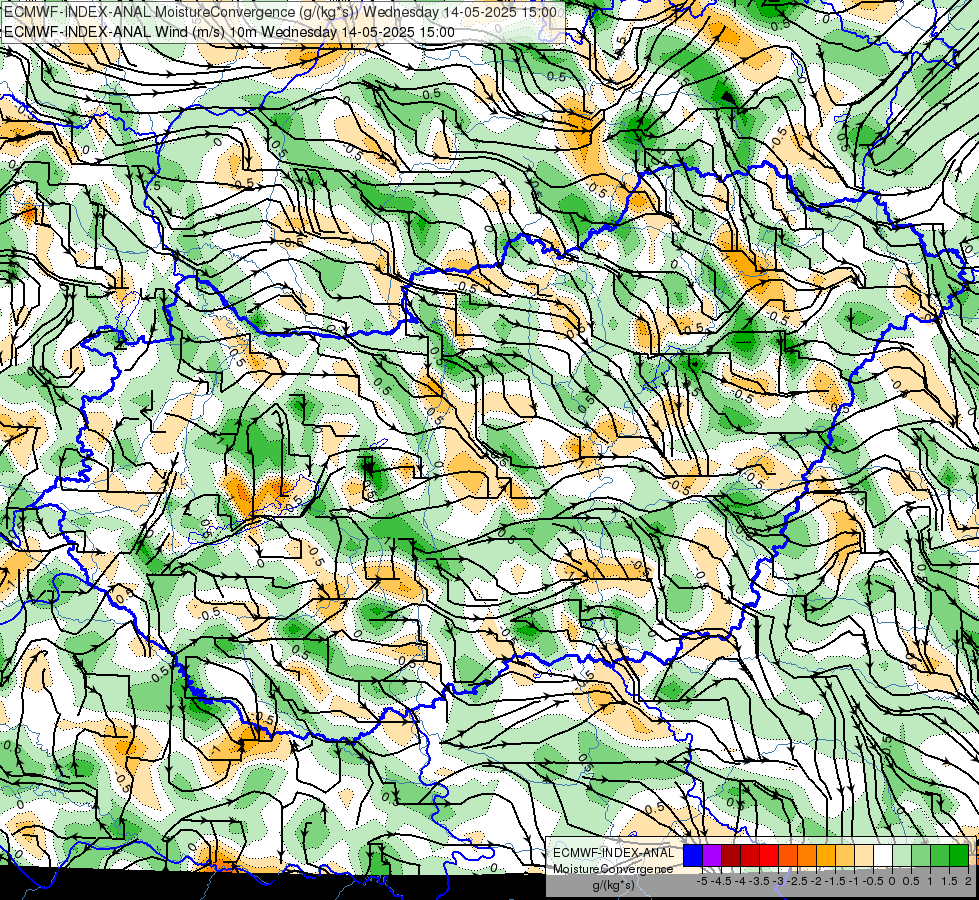The width and height of the screenshot is (979, 900).
Task: Select legend swatch between 0.5 and 1
Action: [x=921, y=855]
